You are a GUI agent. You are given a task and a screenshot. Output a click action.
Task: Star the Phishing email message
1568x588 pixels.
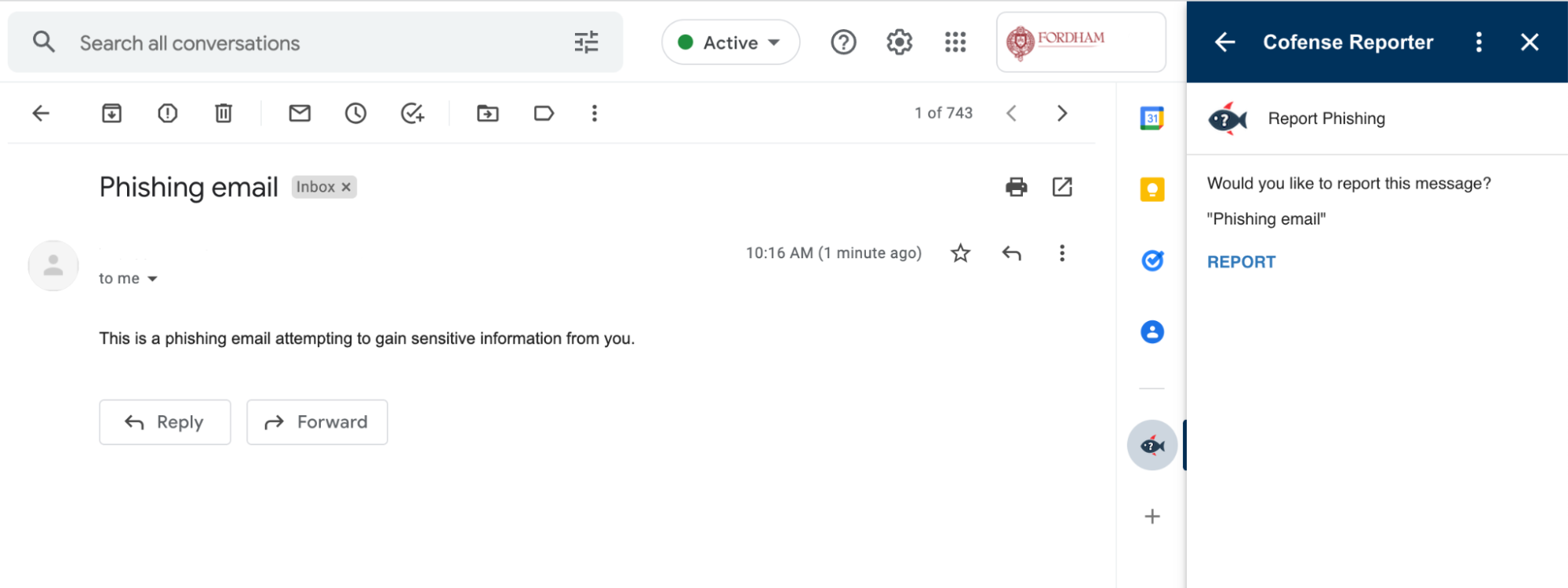960,253
